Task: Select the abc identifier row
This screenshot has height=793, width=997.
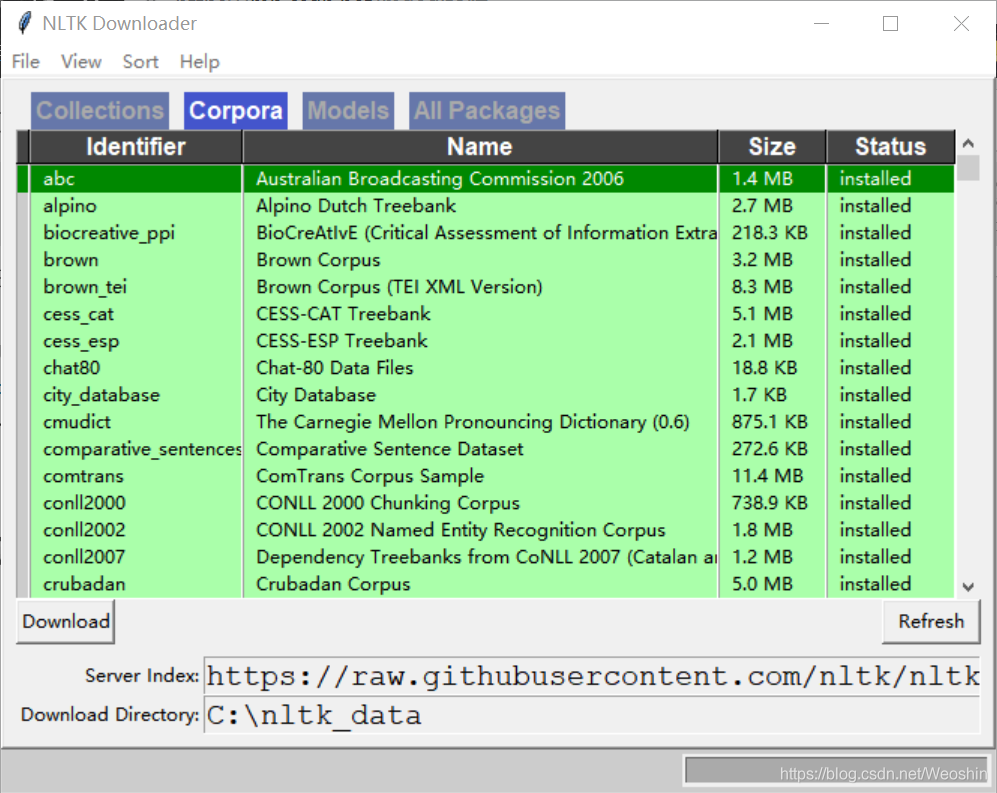Action: [58, 179]
